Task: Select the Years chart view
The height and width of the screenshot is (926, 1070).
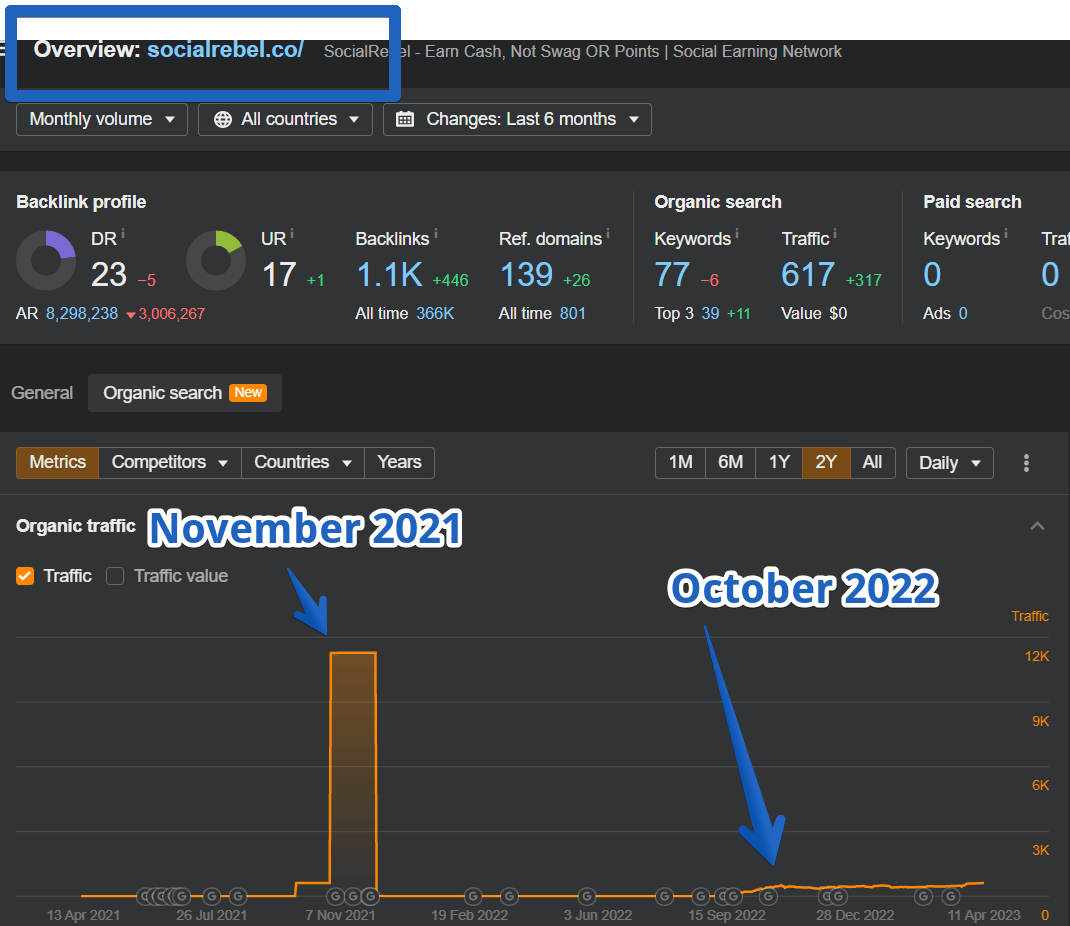Action: pos(399,463)
